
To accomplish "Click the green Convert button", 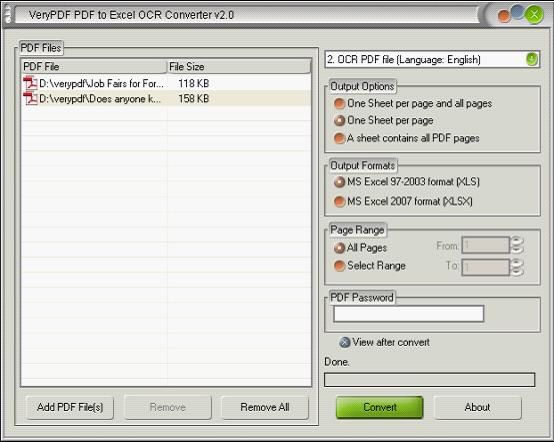I will pos(379,407).
